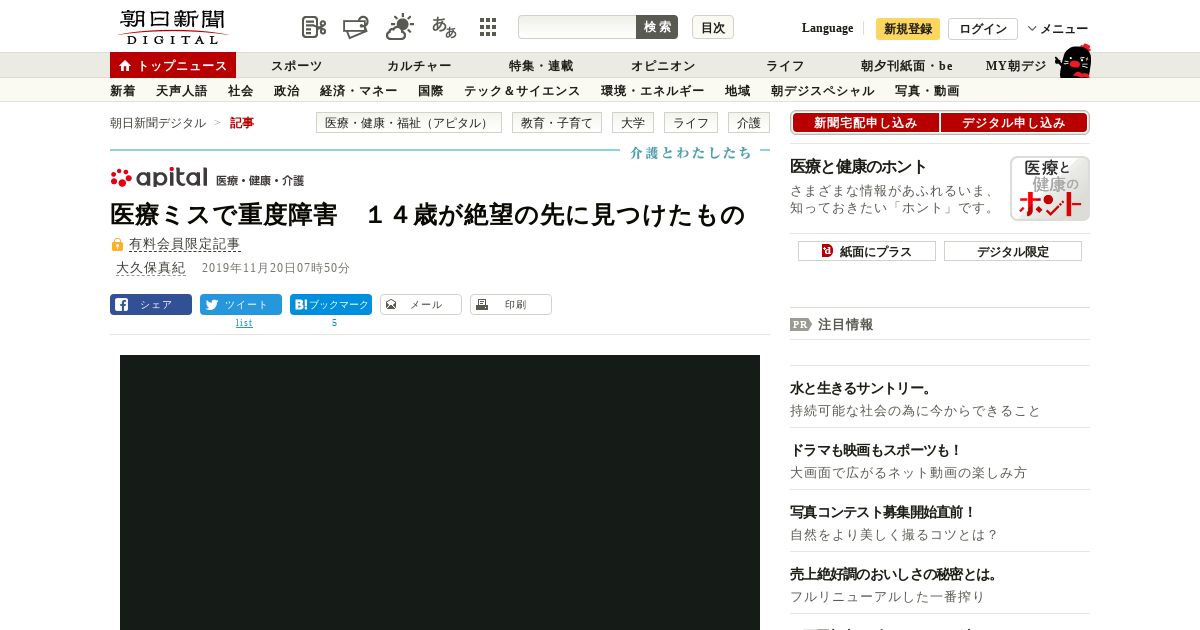Select the ライフ tab
The height and width of the screenshot is (630, 1200).
785,65
